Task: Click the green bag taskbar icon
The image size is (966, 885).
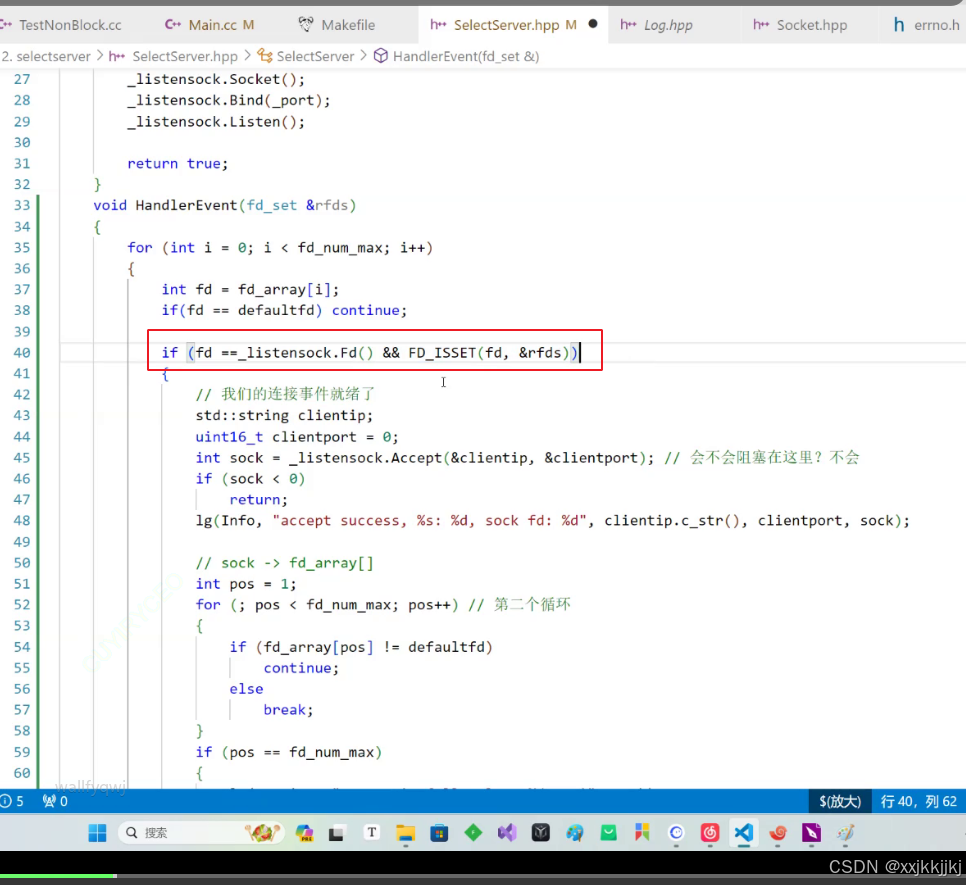Action: [609, 833]
